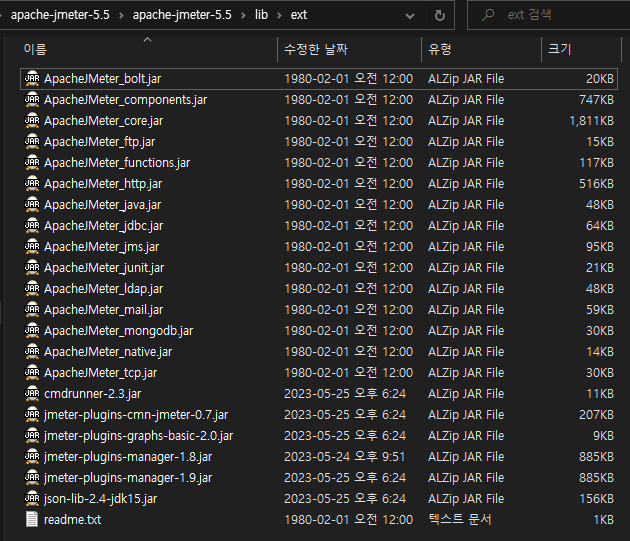
Task: Click the 156KB size value
Action: coord(596,498)
